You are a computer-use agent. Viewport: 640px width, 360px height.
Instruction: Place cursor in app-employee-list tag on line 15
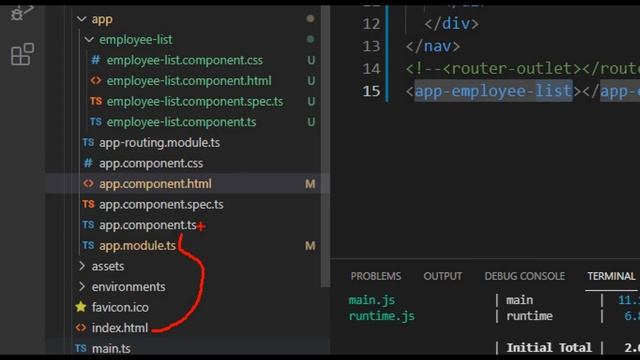click(x=493, y=91)
